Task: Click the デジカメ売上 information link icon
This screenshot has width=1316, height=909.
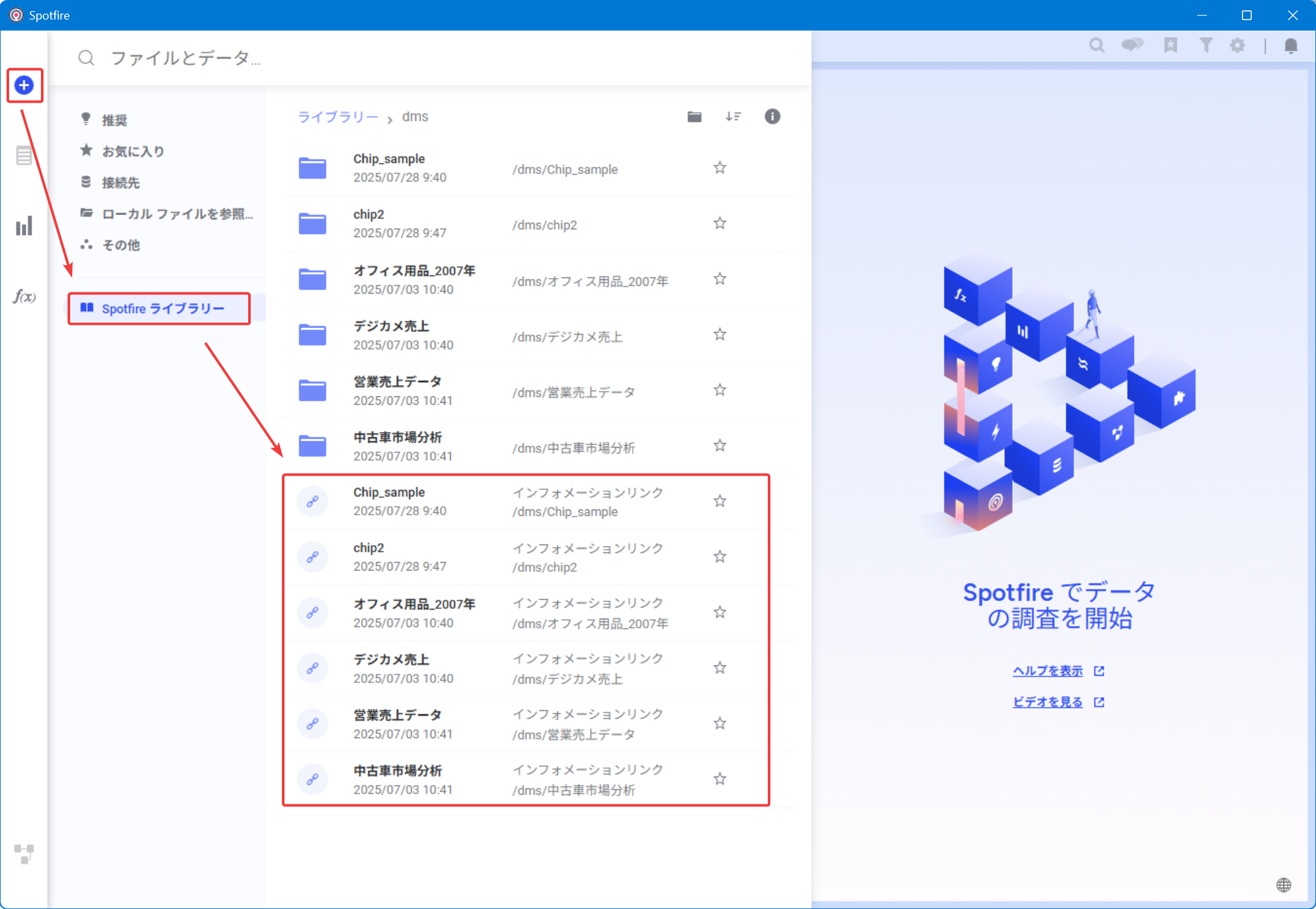Action: [x=312, y=668]
